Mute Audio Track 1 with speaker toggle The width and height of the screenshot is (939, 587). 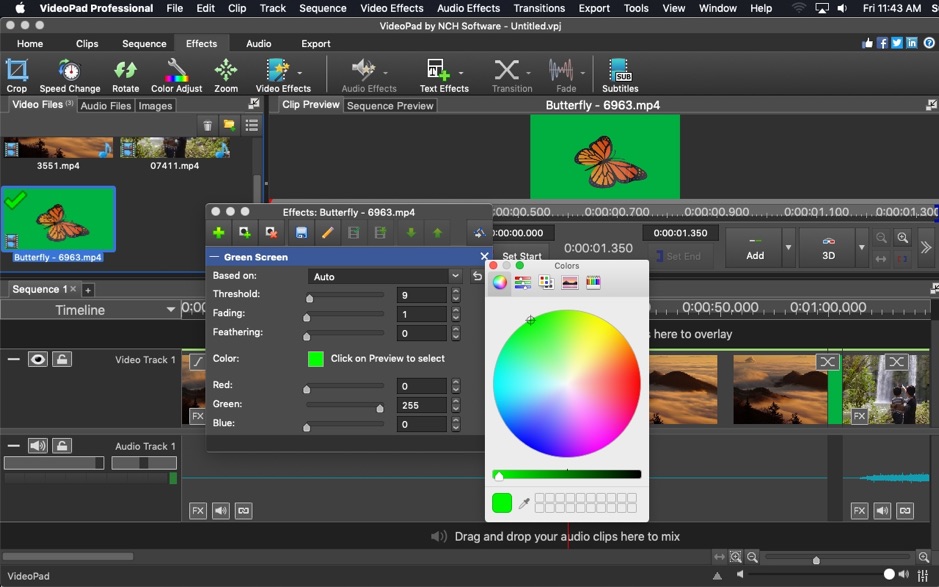tap(40, 446)
